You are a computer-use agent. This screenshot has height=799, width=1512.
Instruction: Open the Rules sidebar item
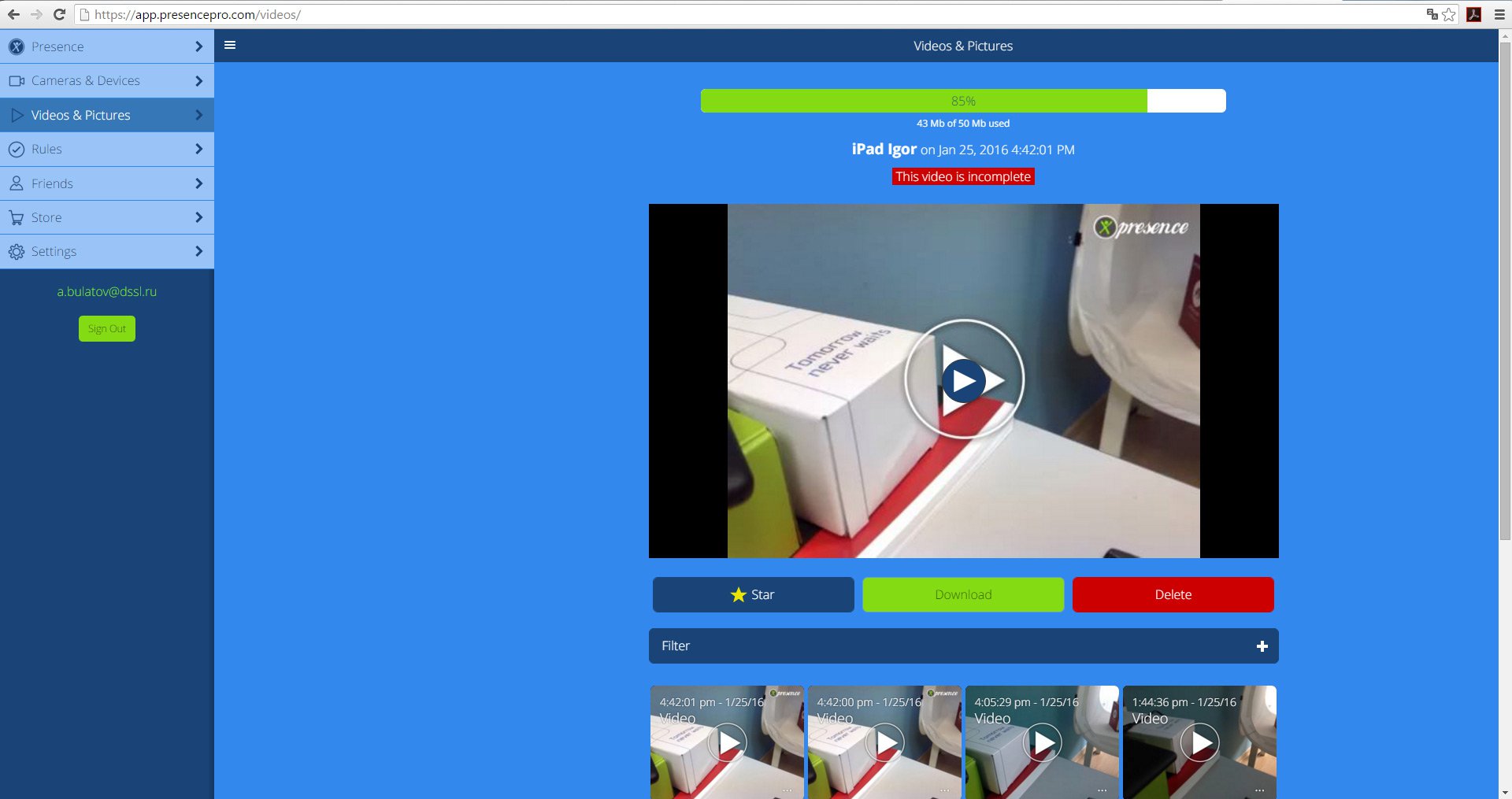point(47,150)
